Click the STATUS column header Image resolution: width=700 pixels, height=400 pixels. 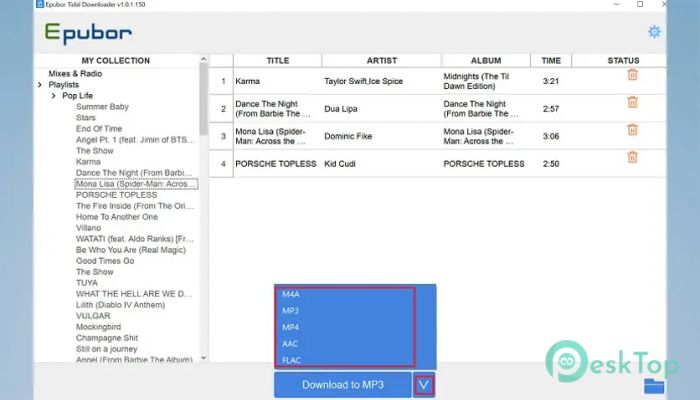[623, 60]
